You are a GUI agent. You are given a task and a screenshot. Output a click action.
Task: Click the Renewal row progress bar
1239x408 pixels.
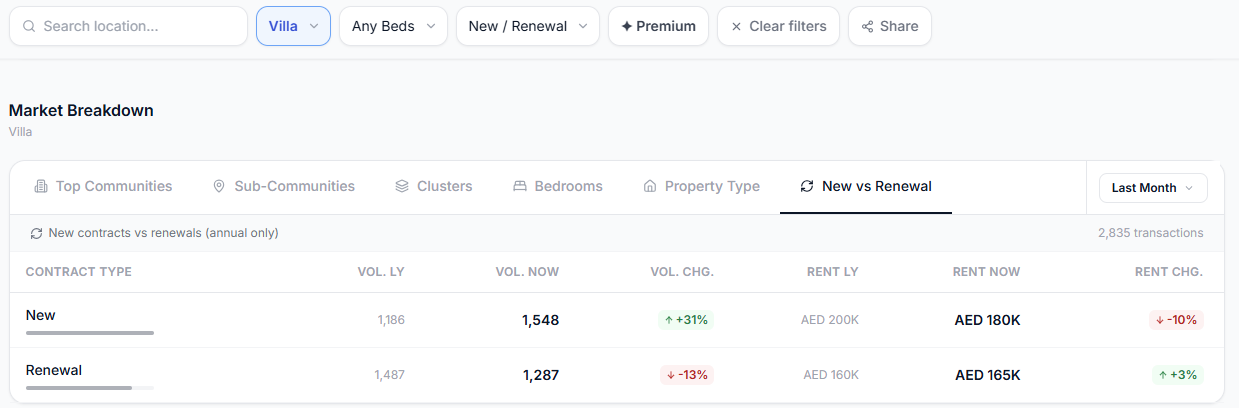pos(90,387)
